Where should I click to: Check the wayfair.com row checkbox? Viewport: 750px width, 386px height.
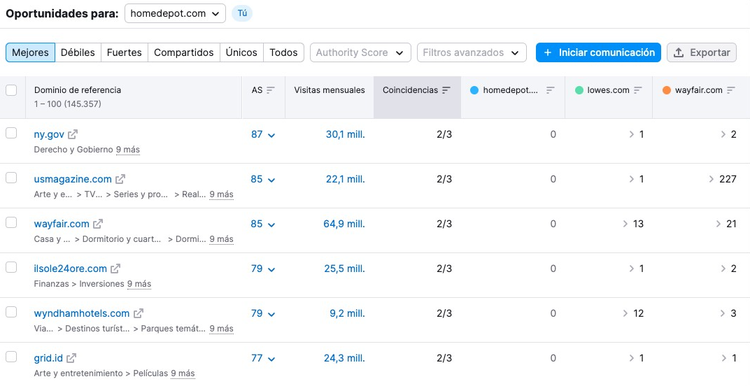click(x=11, y=222)
